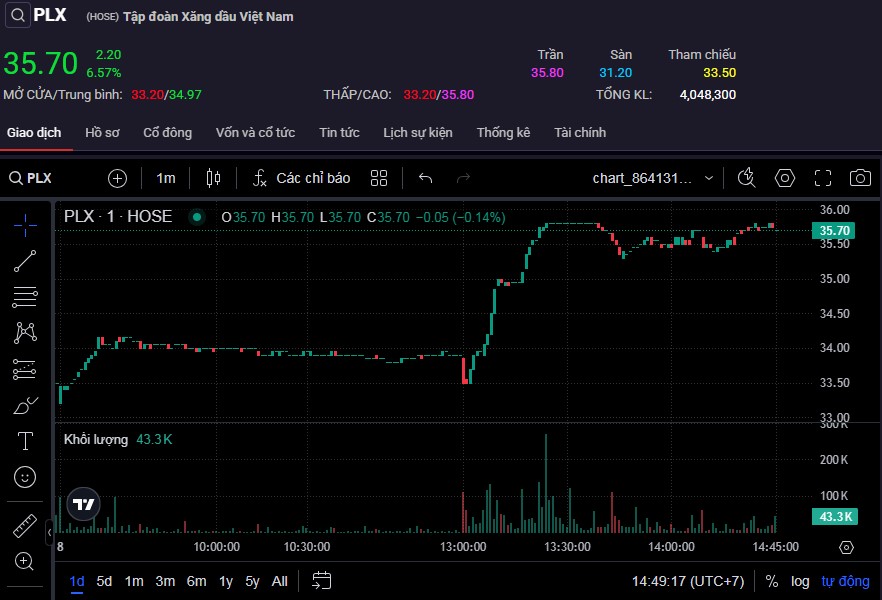Open Các chỉ báo indicators
Screen dimensions: 882x600
tap(301, 178)
